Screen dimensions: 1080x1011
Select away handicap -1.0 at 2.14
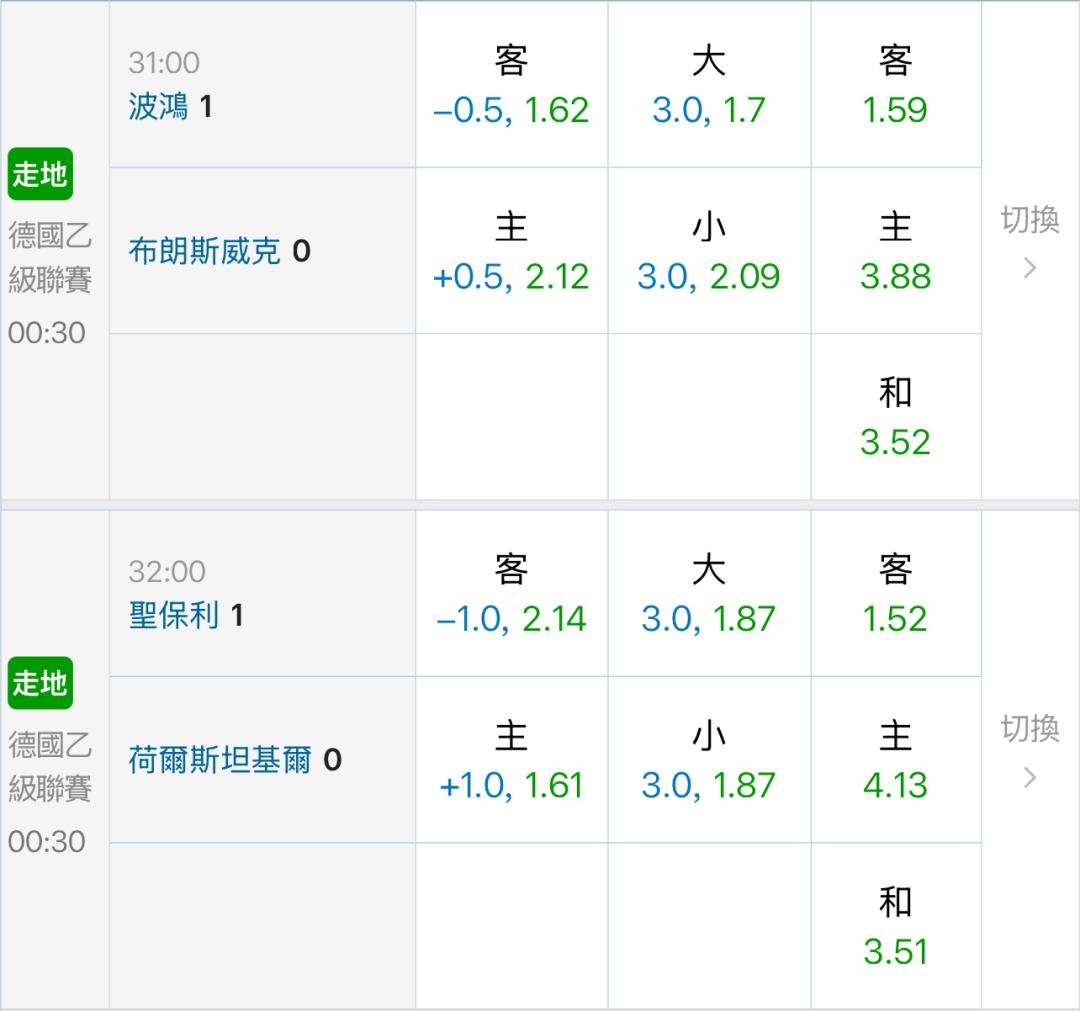coord(511,594)
